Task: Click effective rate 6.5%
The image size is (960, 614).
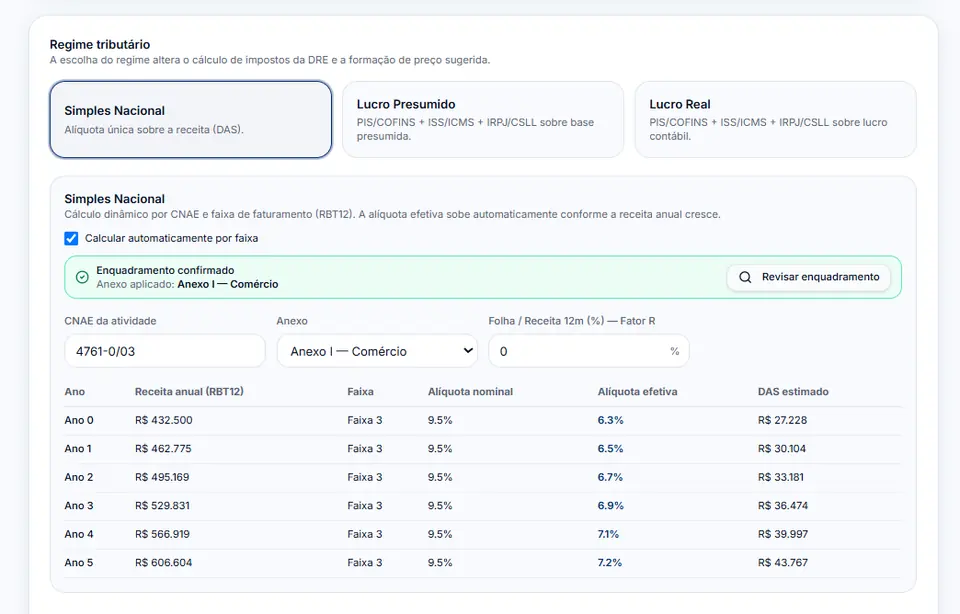Action: 610,449
